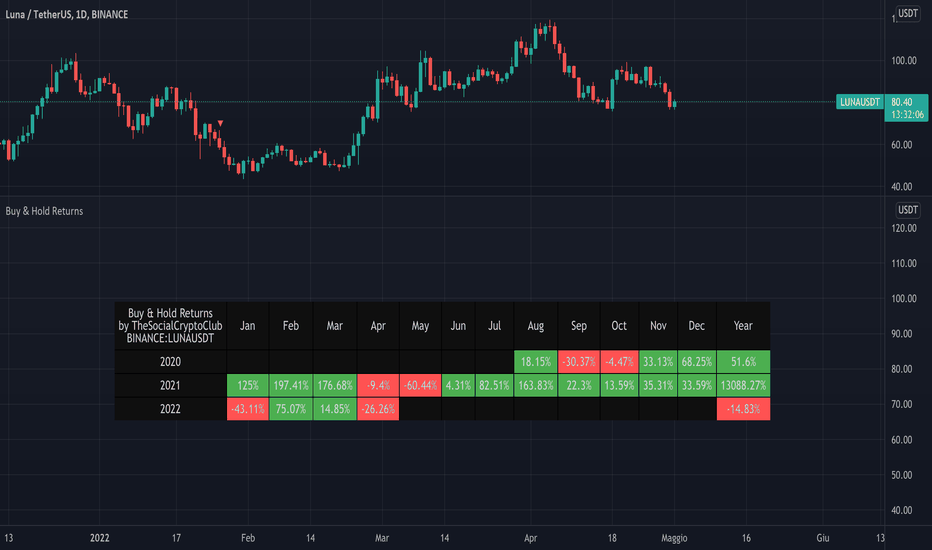
Task: Select the Mar column header
Action: coord(335,326)
